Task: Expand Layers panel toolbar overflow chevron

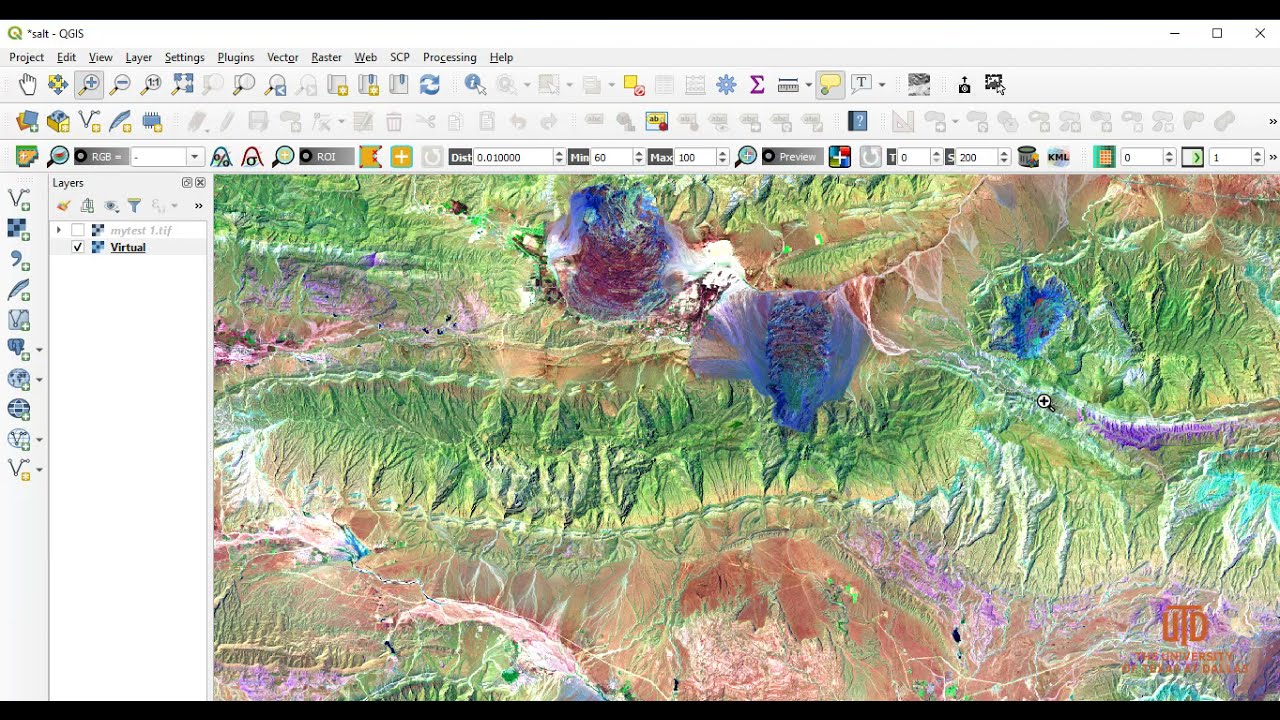Action: (x=198, y=206)
